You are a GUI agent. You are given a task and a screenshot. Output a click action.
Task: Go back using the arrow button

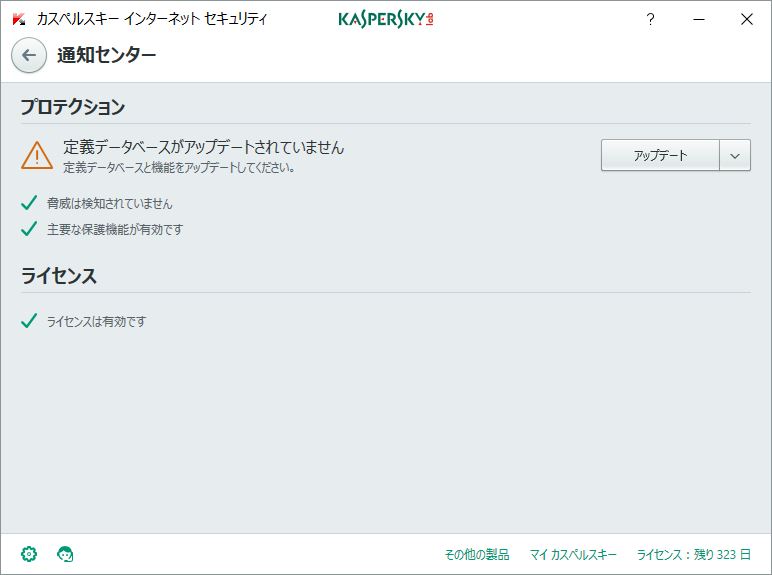[x=29, y=55]
